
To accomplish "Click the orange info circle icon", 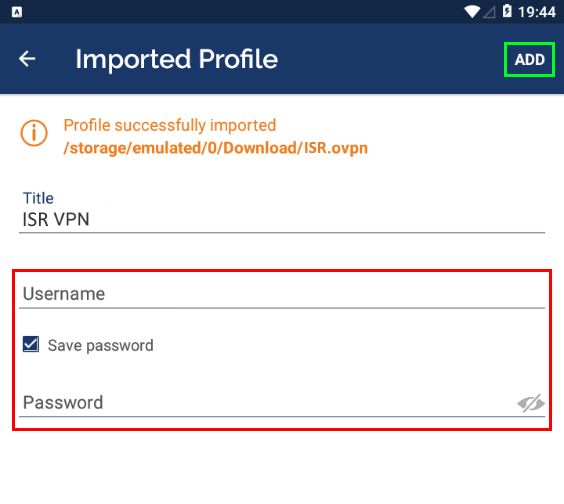I will click(34, 133).
